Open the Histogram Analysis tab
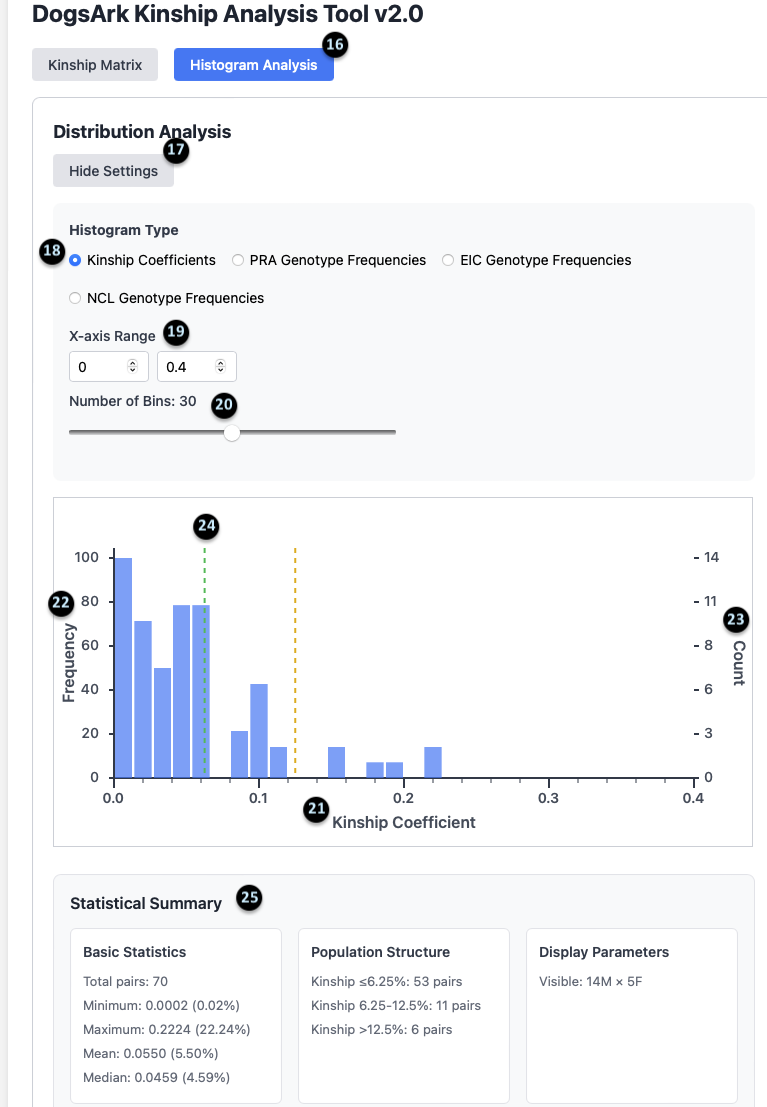This screenshot has width=767, height=1107. pyautogui.click(x=253, y=64)
